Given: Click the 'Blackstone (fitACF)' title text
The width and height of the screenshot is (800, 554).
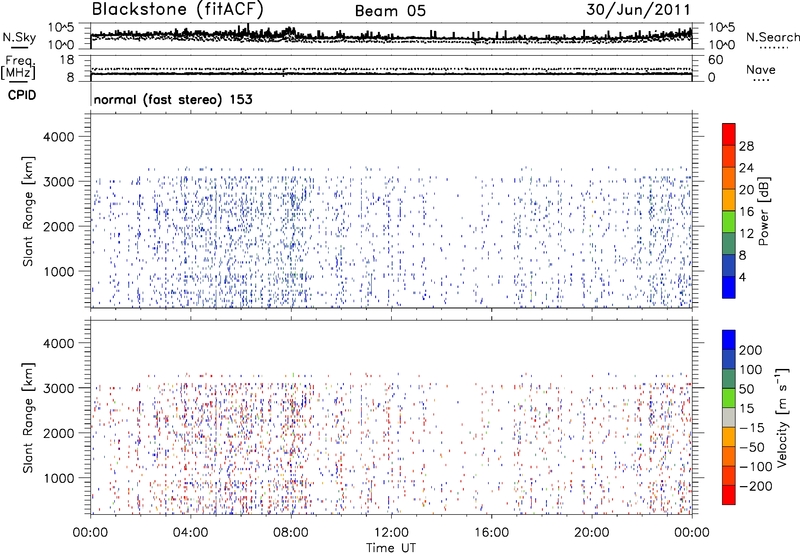Looking at the screenshot, I should 178,9.
